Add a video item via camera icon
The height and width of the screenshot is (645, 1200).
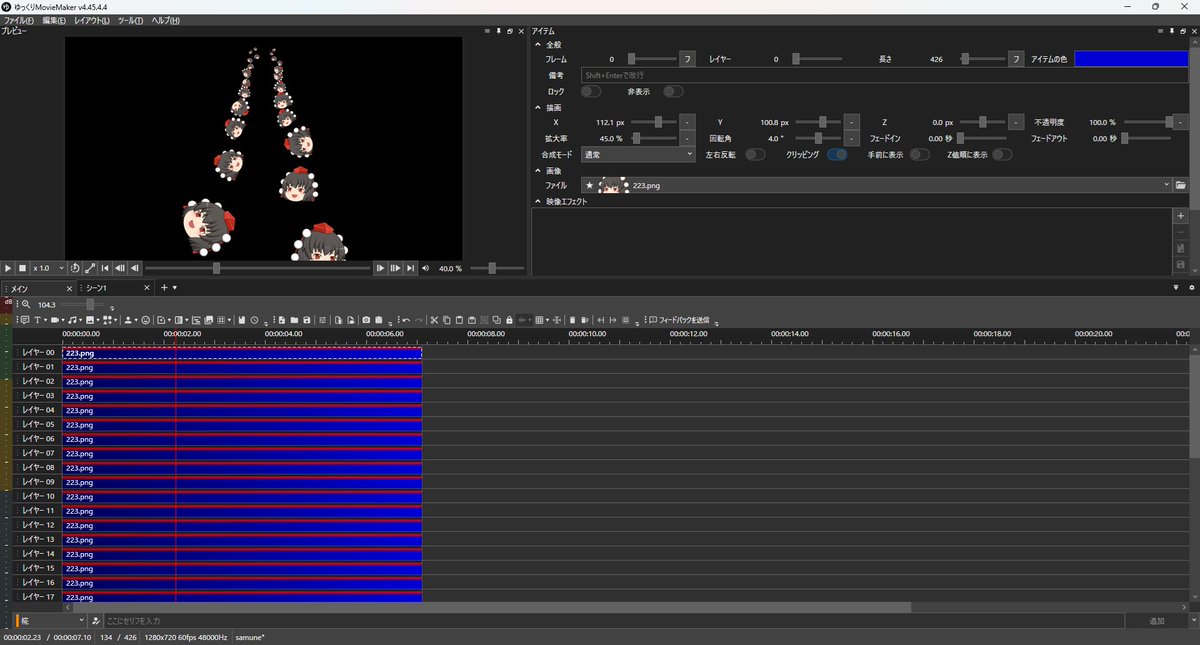pos(54,320)
